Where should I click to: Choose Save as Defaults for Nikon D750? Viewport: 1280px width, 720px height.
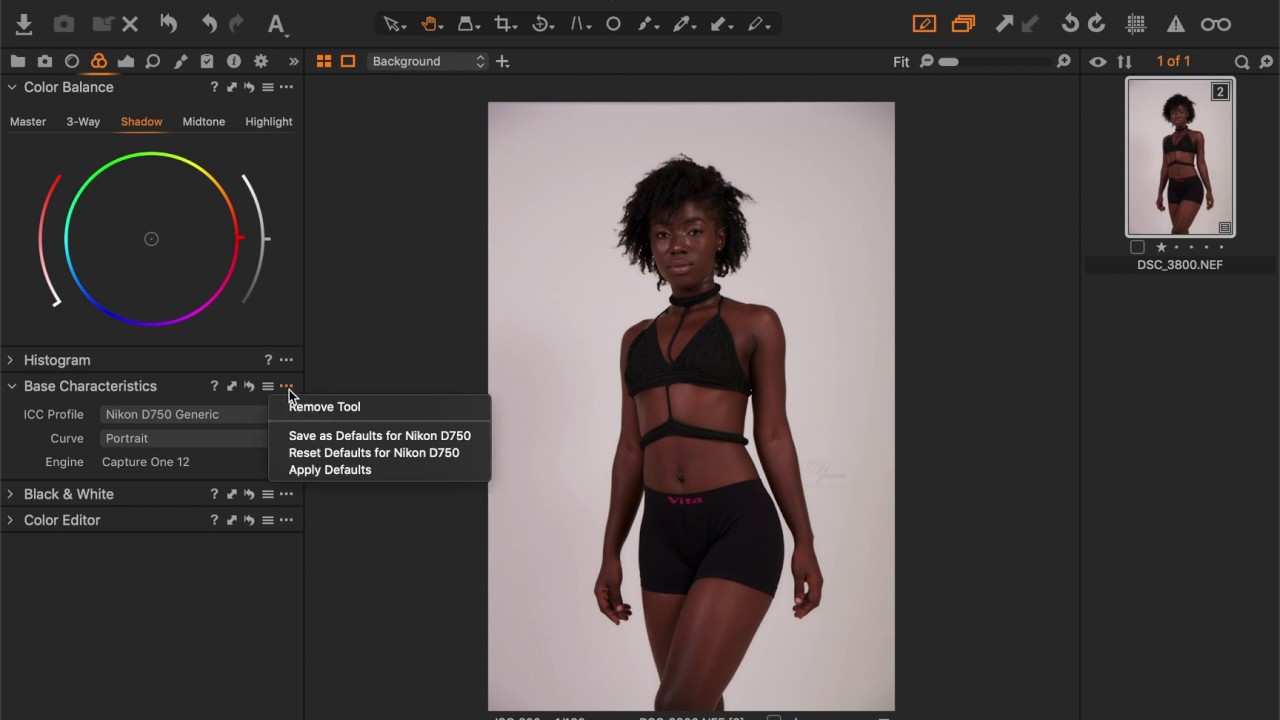coord(380,436)
